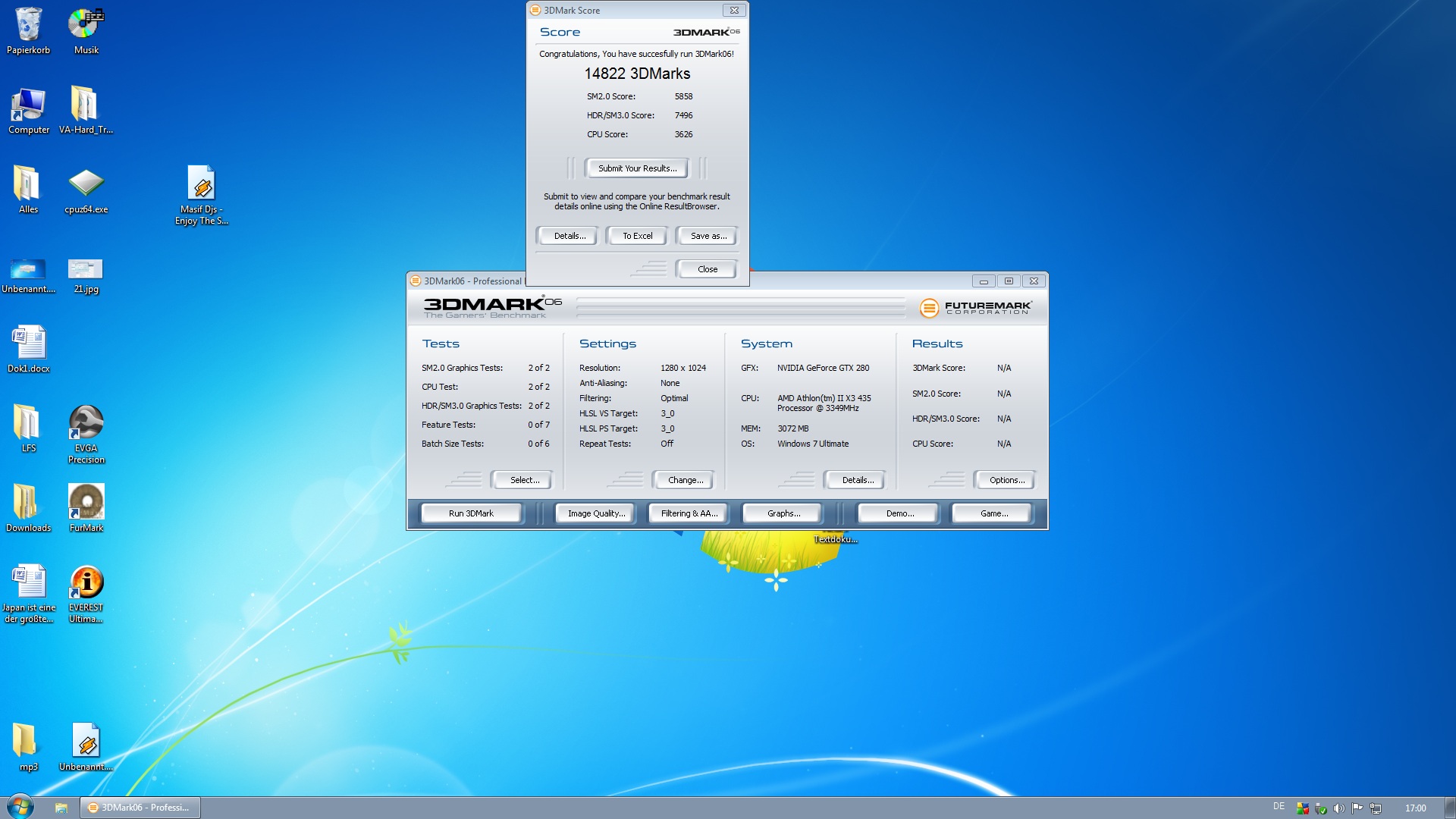Open Windows Explorer from the taskbar
The image size is (1456, 819).
(61, 808)
